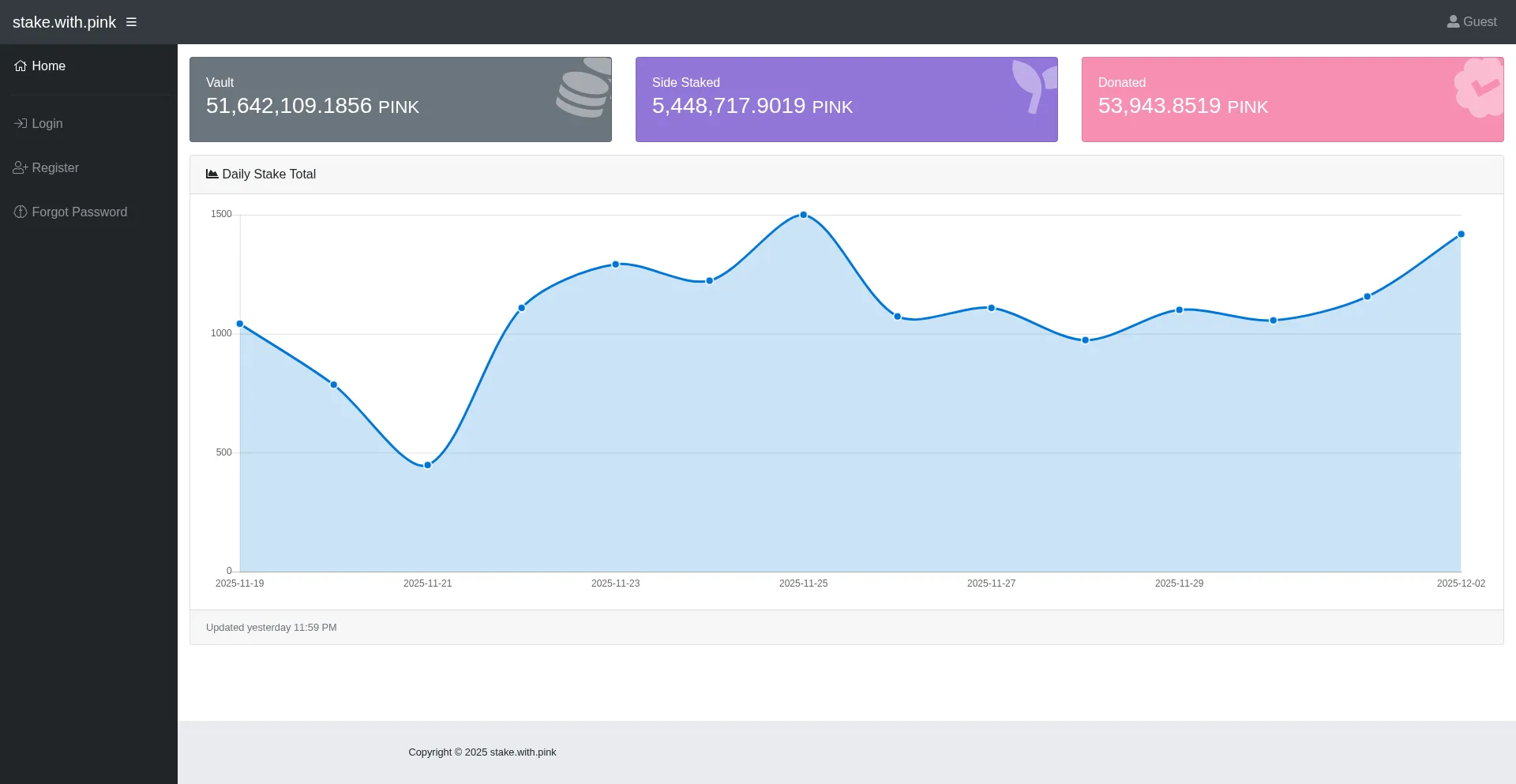Image resolution: width=1516 pixels, height=784 pixels.
Task: Click the Vault total amount card
Action: 400,99
